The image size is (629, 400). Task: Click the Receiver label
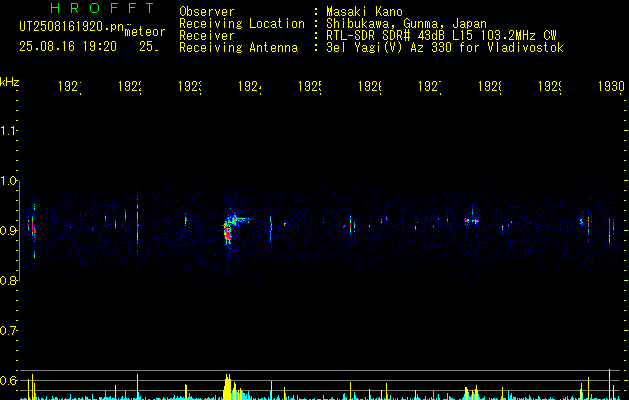pos(207,36)
